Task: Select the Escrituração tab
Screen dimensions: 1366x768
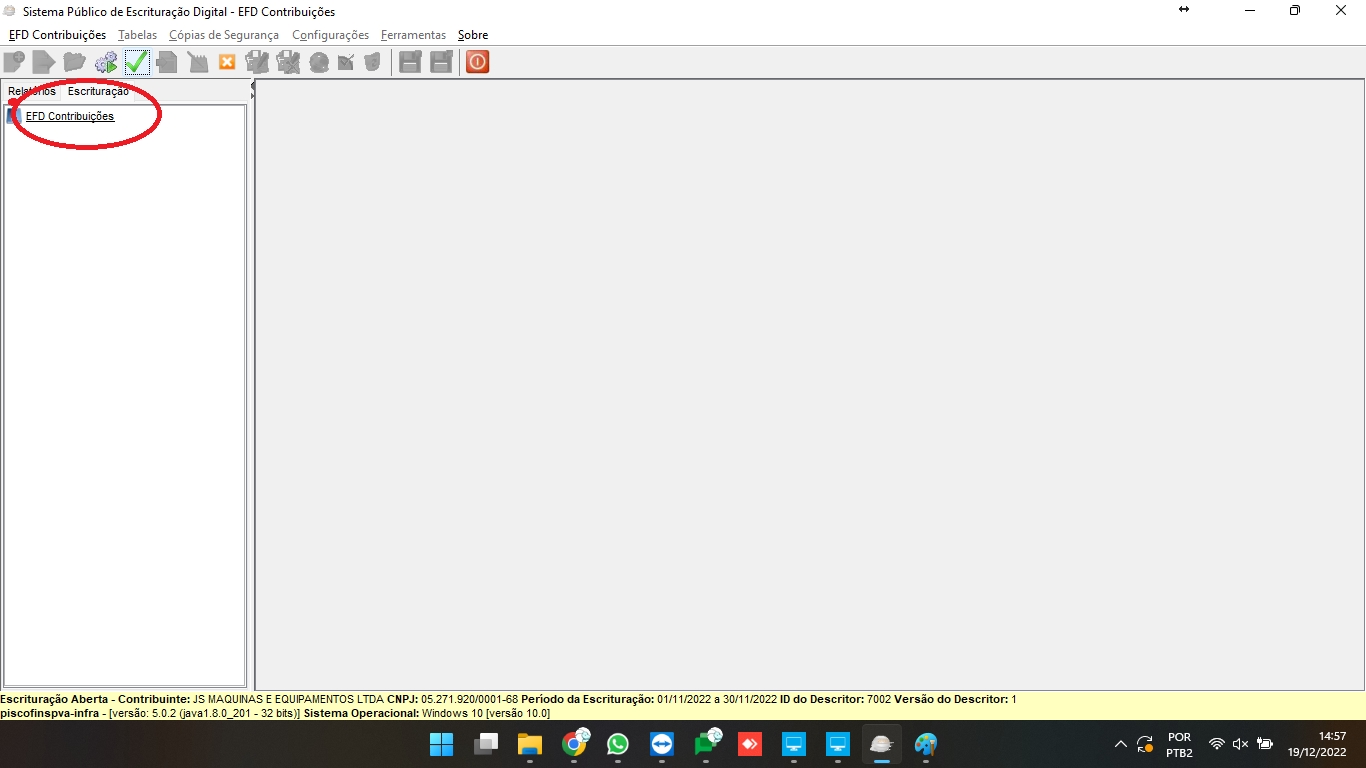Action: pyautogui.click(x=98, y=92)
